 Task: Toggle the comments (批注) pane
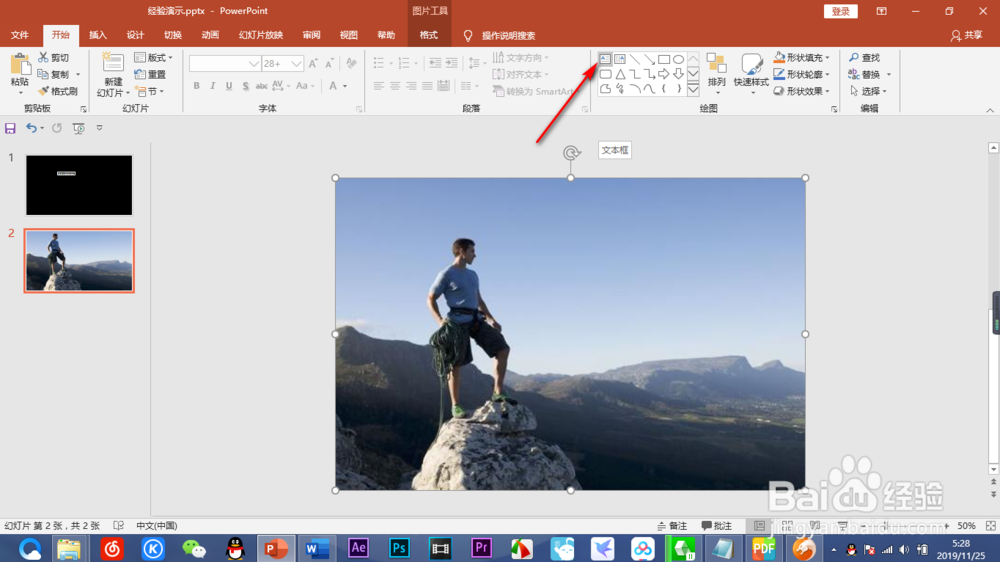coord(717,526)
